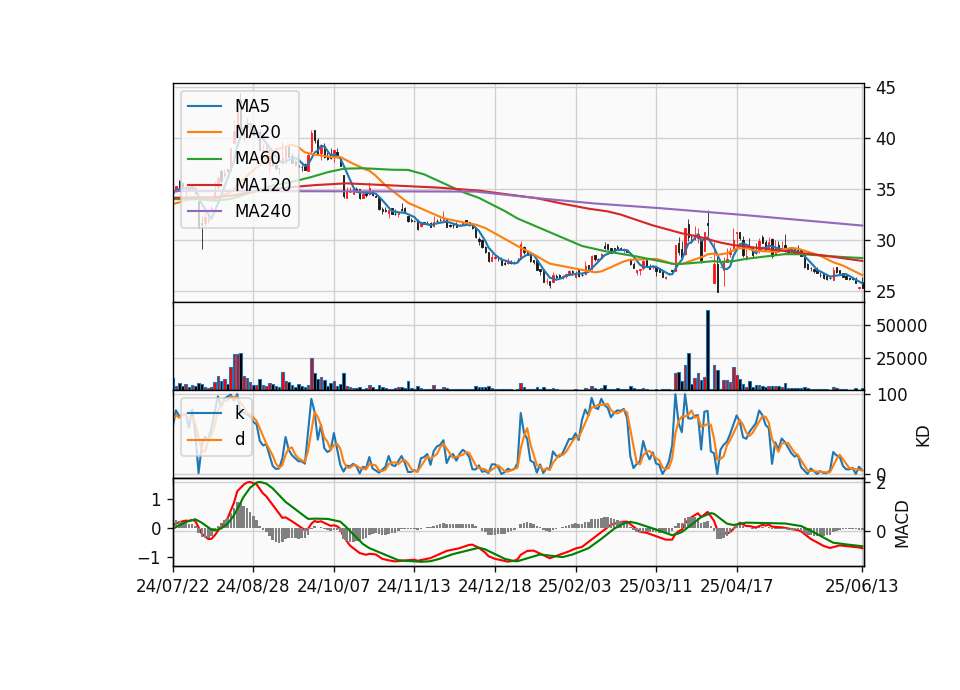Click the orange MA20 legend line sample
This screenshot has height=690, width=960.
[x=204, y=132]
